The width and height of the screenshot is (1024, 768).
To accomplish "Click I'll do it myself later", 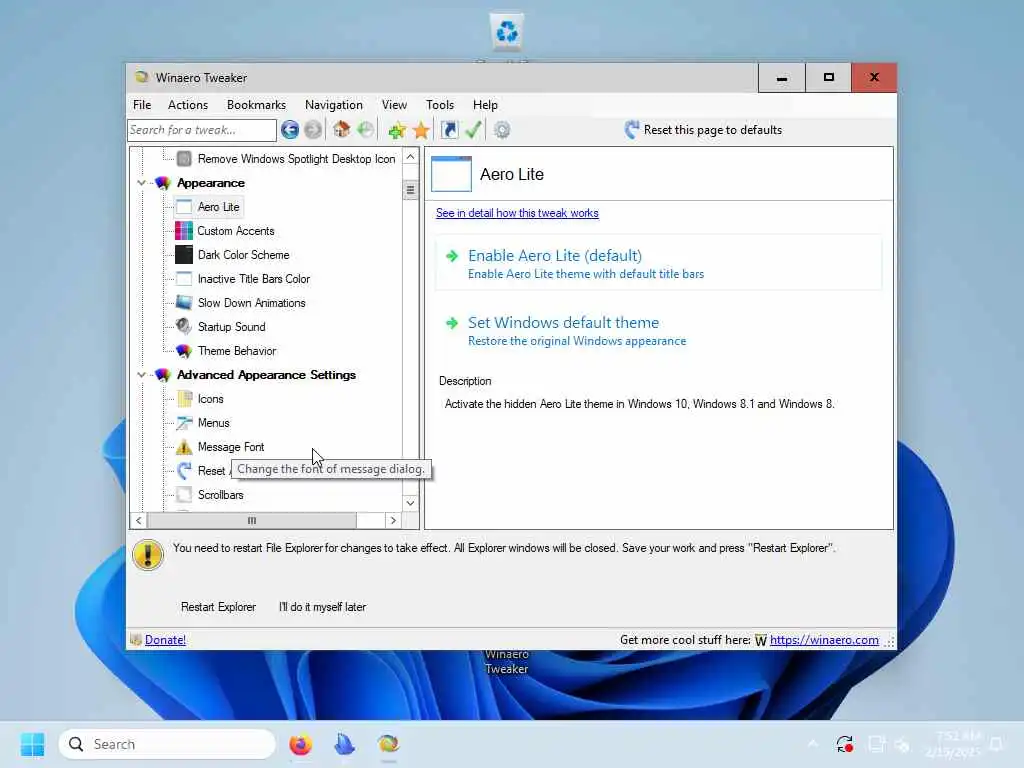I will (322, 607).
